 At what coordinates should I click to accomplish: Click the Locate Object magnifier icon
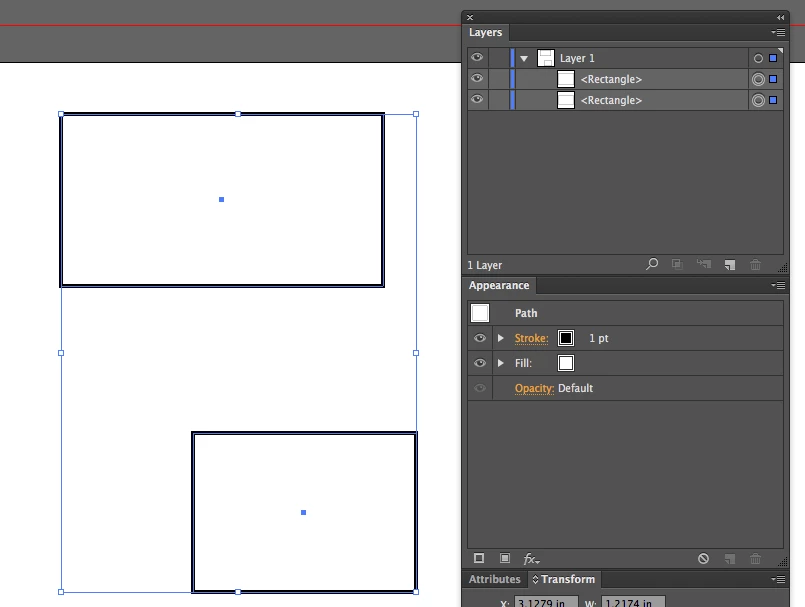652,264
